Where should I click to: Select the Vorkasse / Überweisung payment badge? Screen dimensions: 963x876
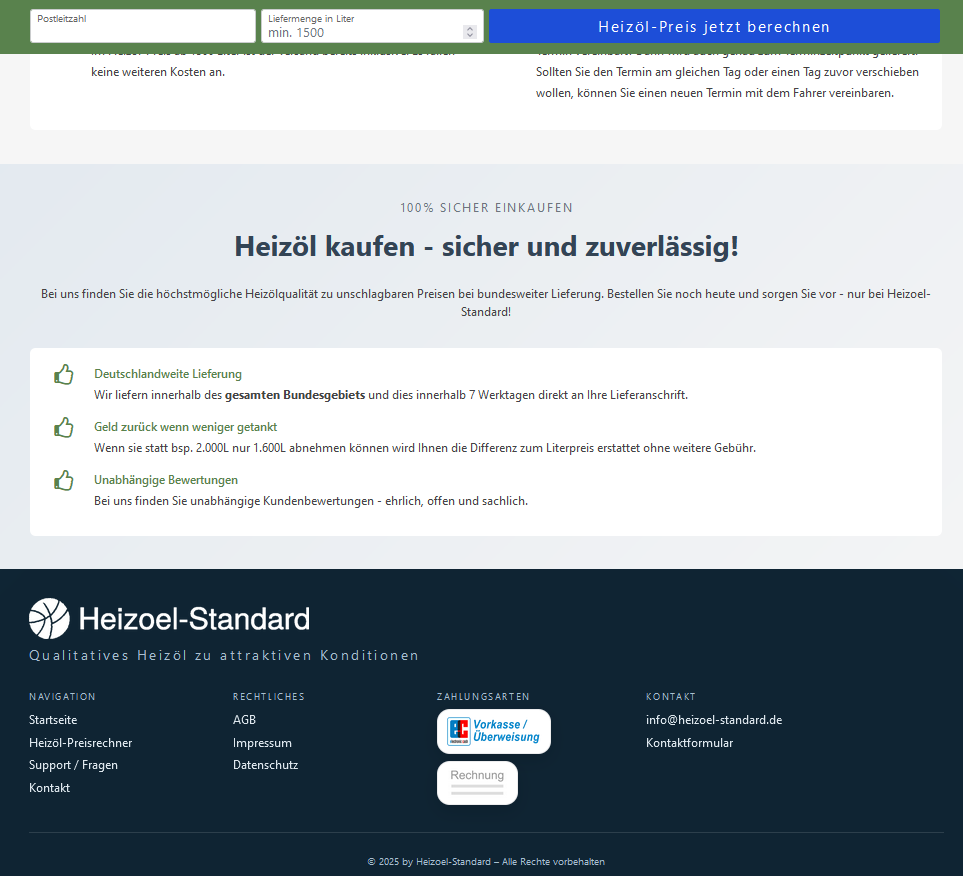coord(494,731)
